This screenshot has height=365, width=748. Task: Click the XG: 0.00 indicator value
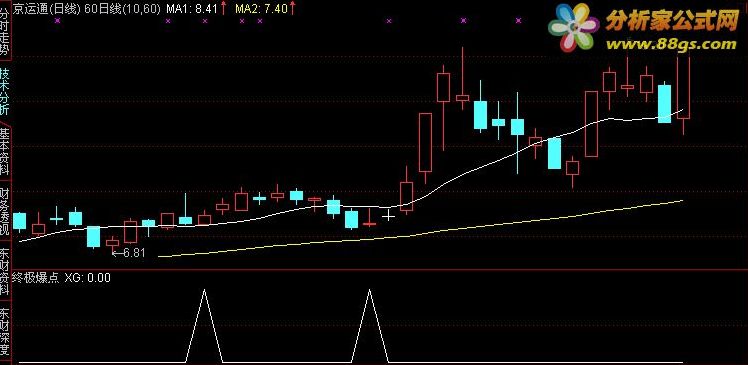tap(87, 278)
